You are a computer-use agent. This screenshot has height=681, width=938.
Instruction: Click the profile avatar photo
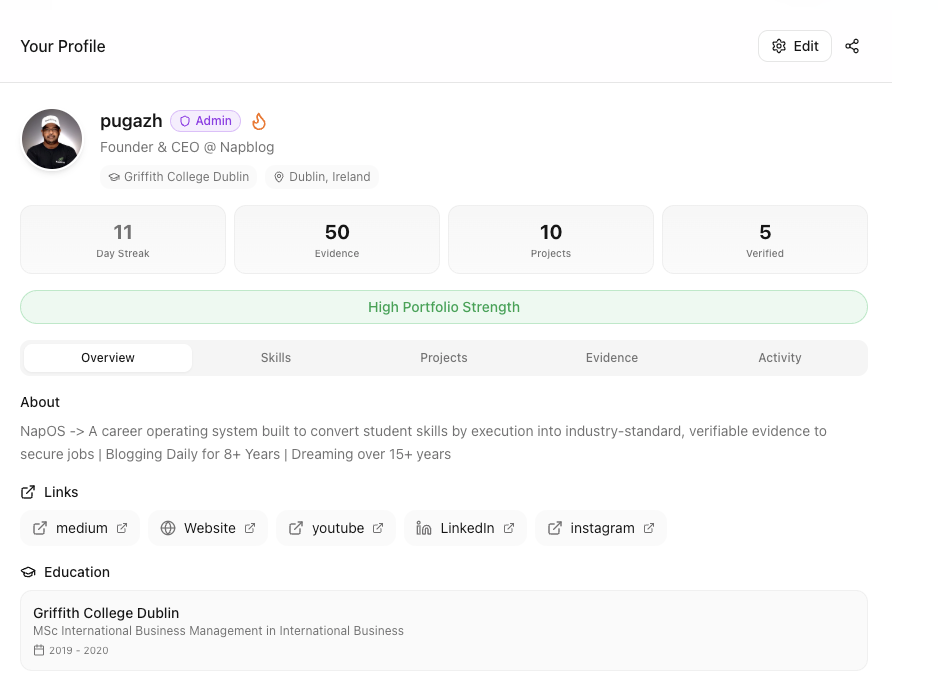(x=52, y=139)
